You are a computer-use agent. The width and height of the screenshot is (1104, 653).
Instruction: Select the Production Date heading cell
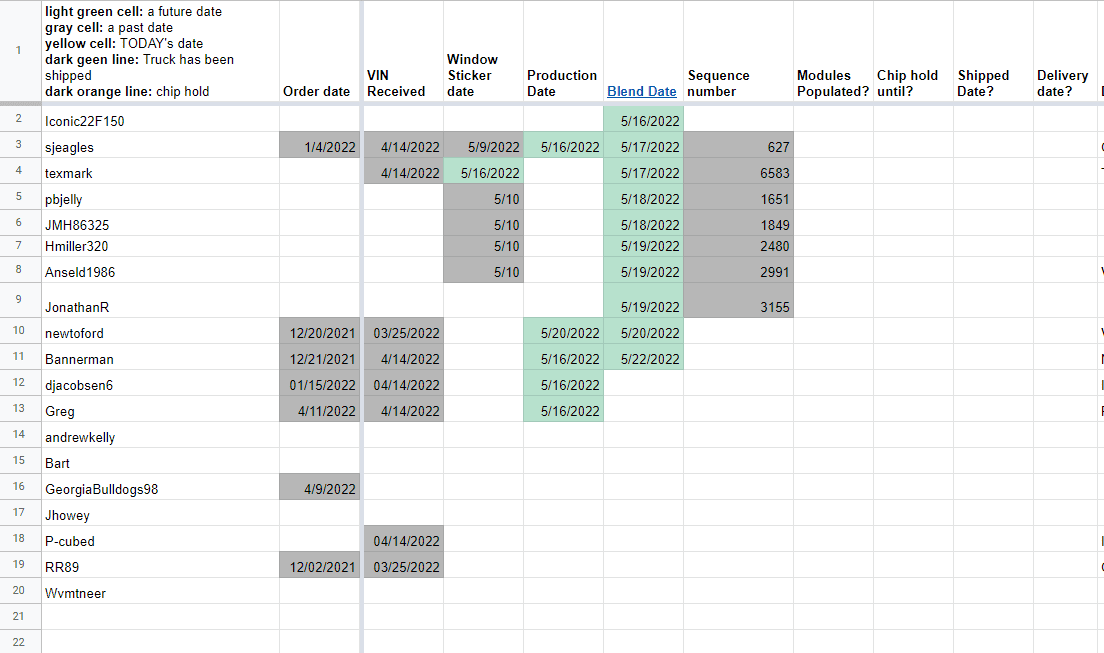pyautogui.click(x=563, y=83)
